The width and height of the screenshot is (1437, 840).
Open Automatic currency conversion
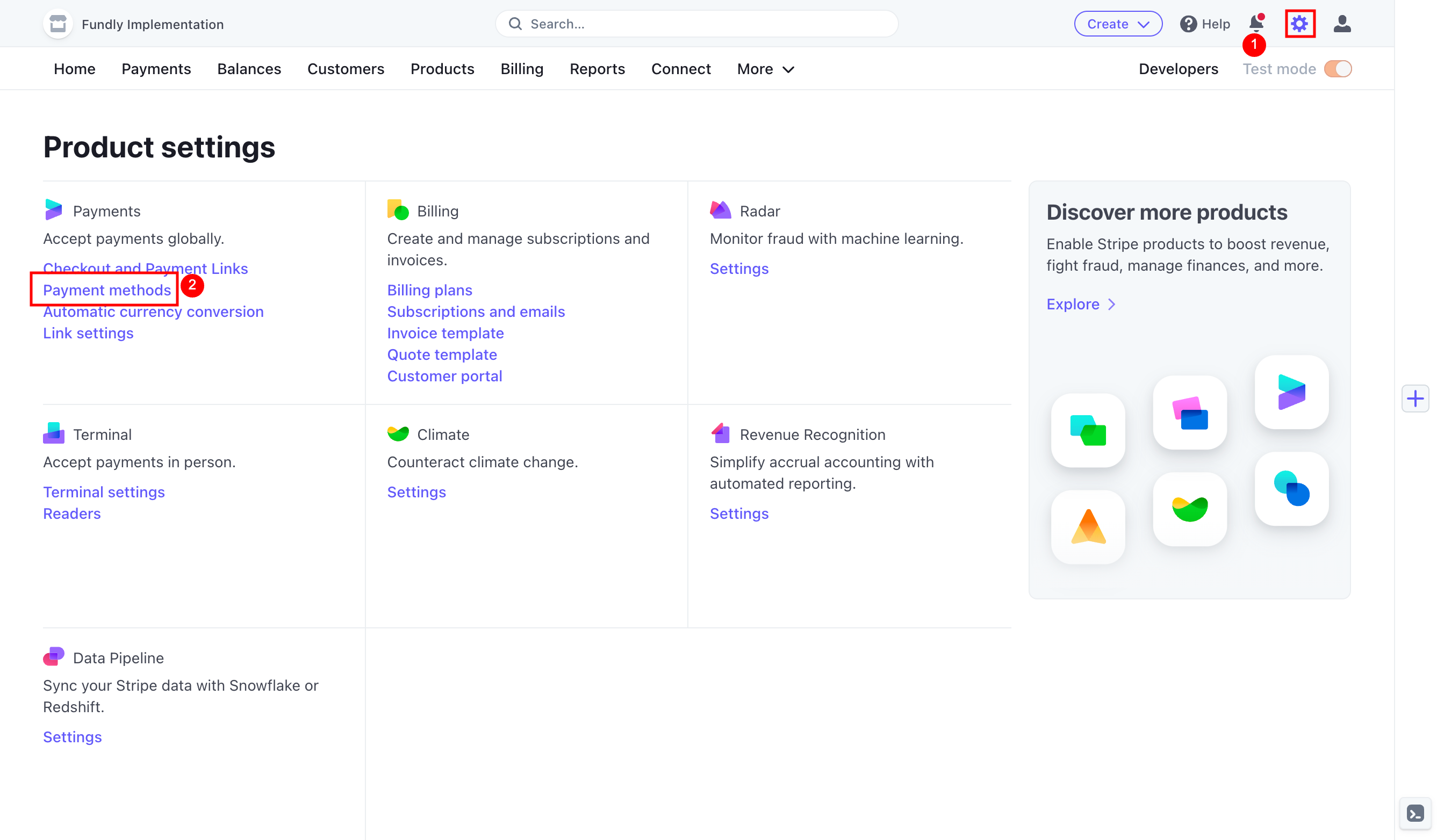(x=153, y=312)
